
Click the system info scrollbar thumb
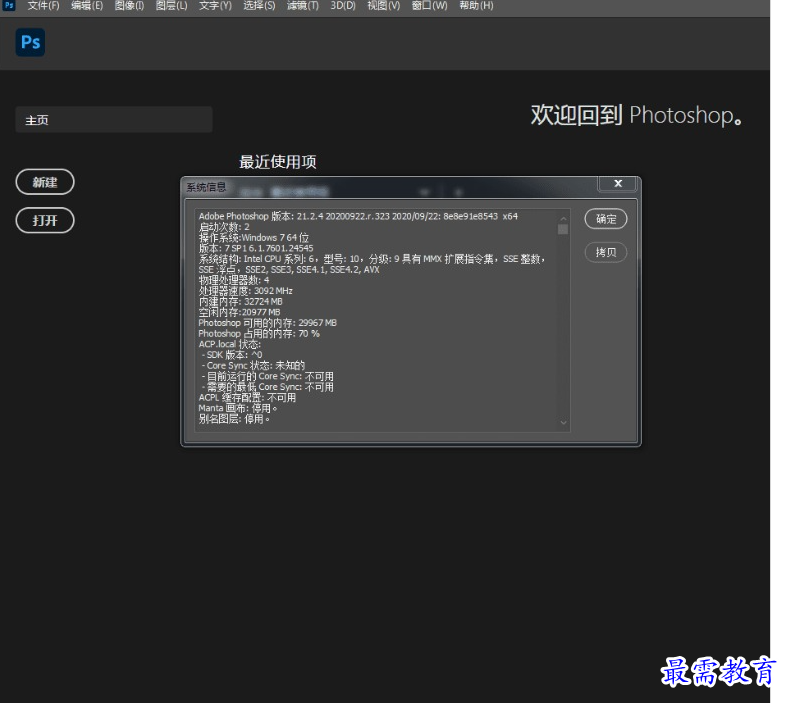click(x=563, y=229)
